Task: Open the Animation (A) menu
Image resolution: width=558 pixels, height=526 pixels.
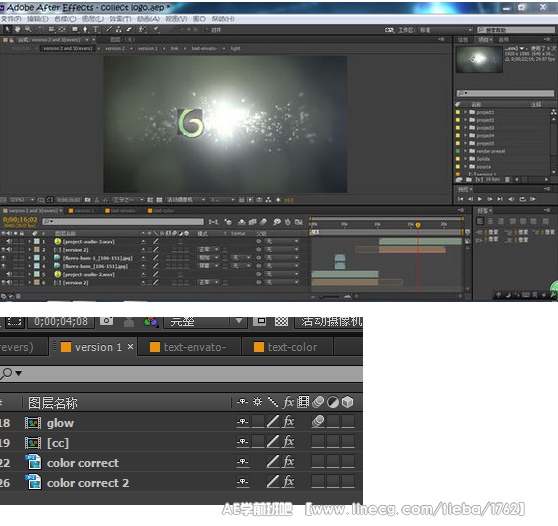Action: tap(148, 19)
